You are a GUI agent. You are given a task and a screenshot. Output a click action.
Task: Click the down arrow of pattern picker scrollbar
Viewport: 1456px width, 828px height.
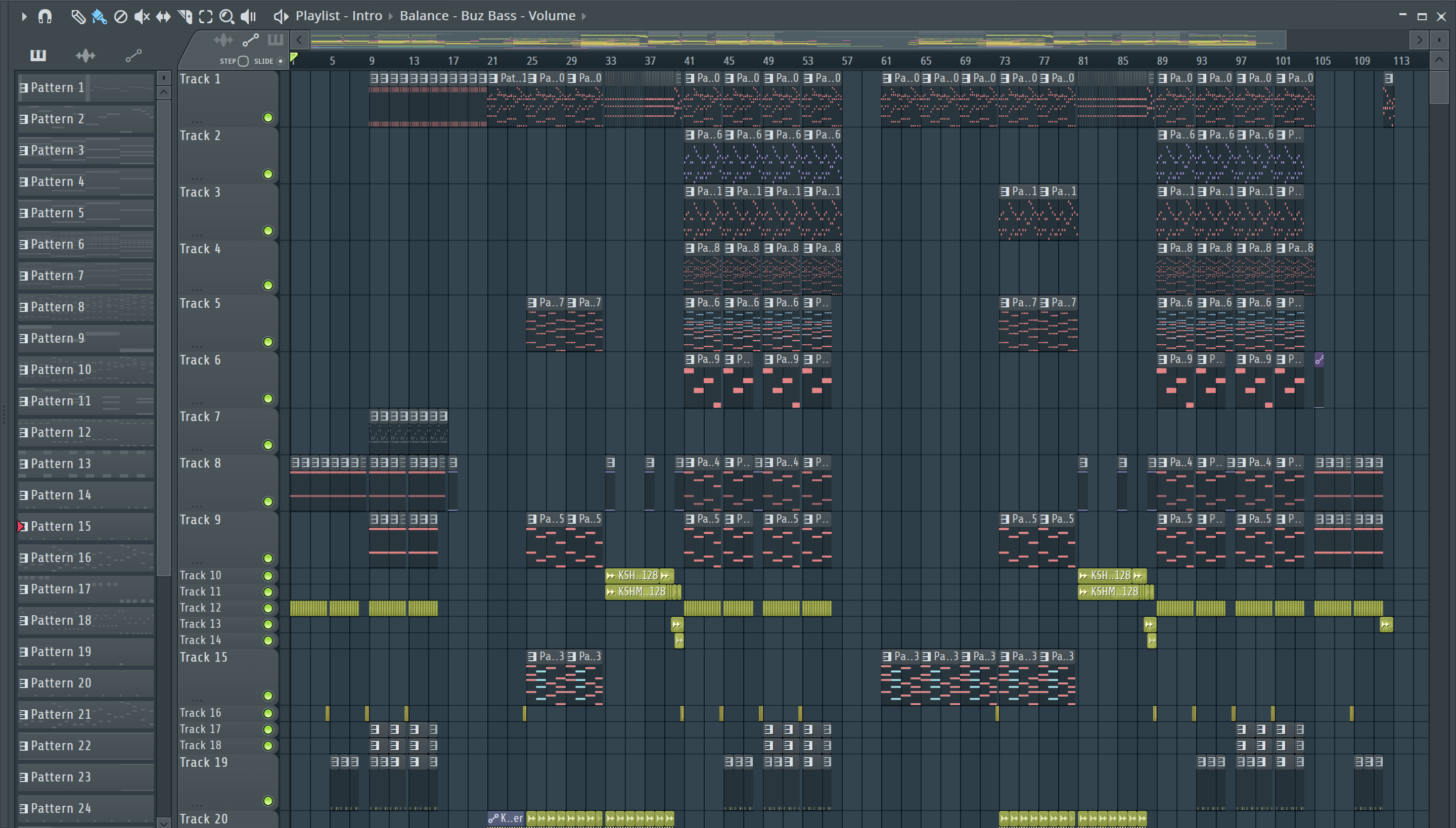click(x=164, y=822)
